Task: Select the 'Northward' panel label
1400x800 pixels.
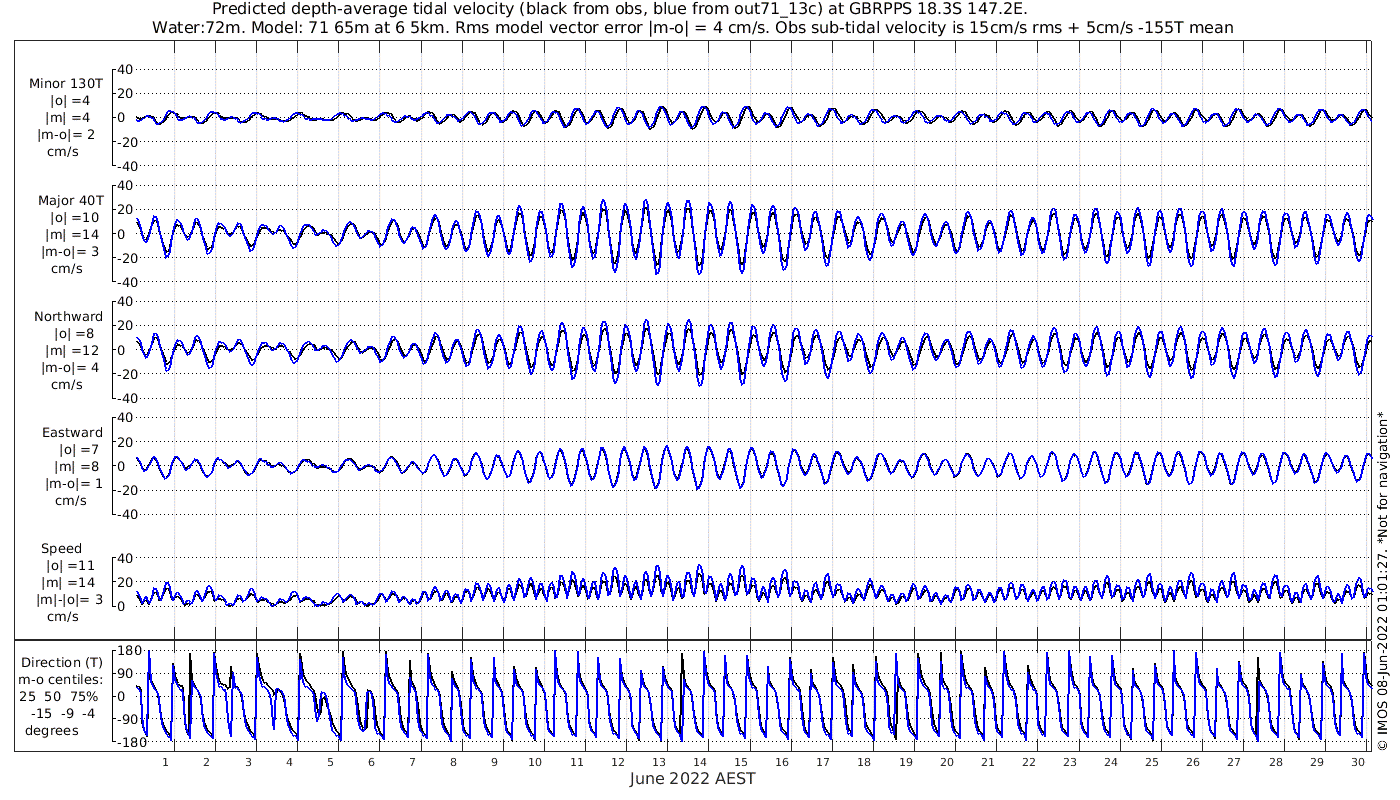Action: 68,316
